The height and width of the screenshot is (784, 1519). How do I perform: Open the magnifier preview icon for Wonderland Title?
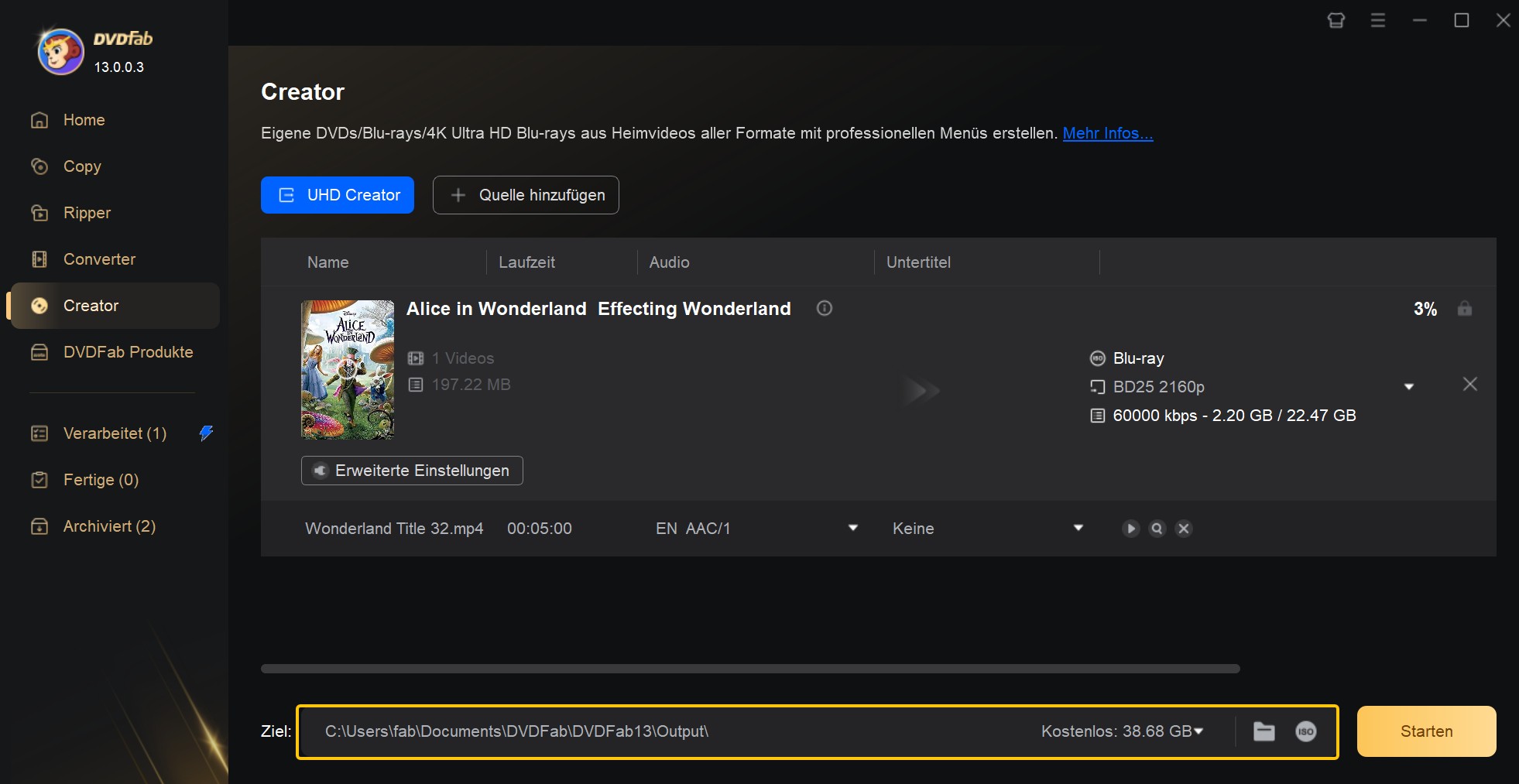click(x=1157, y=529)
